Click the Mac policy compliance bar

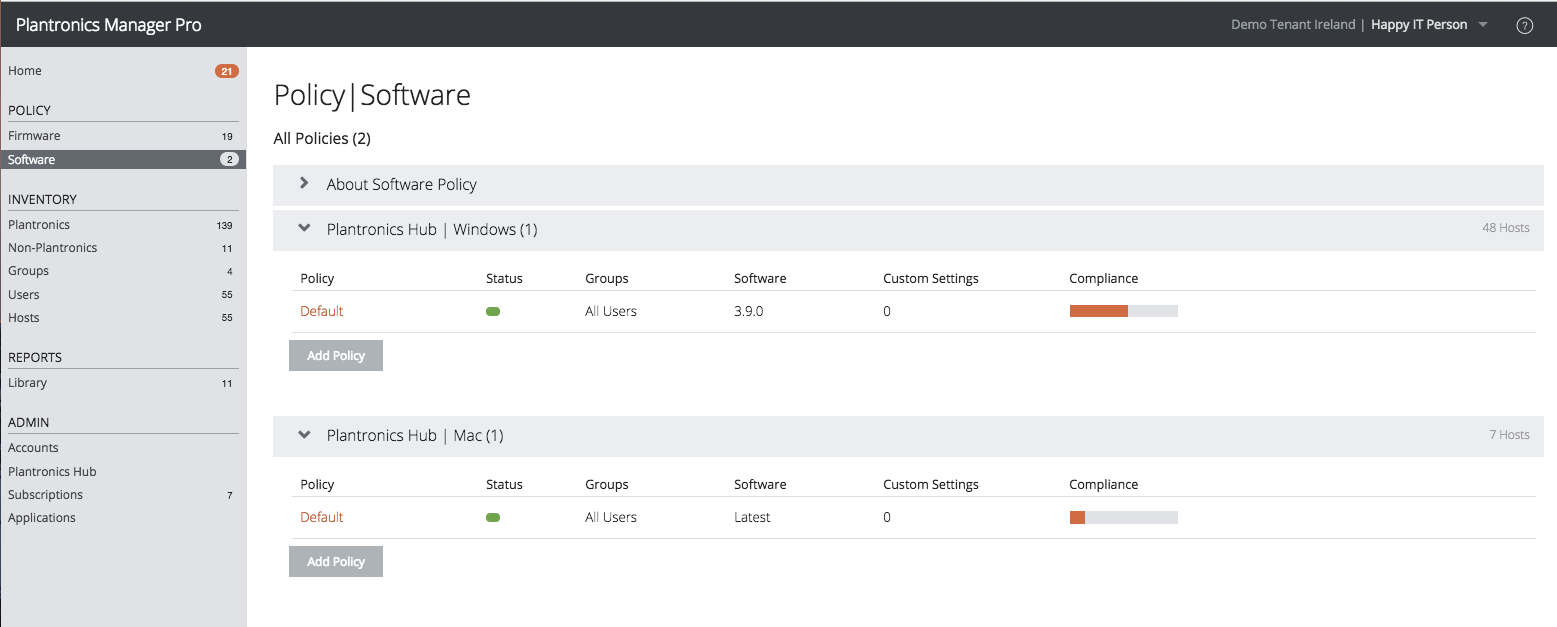point(1124,517)
